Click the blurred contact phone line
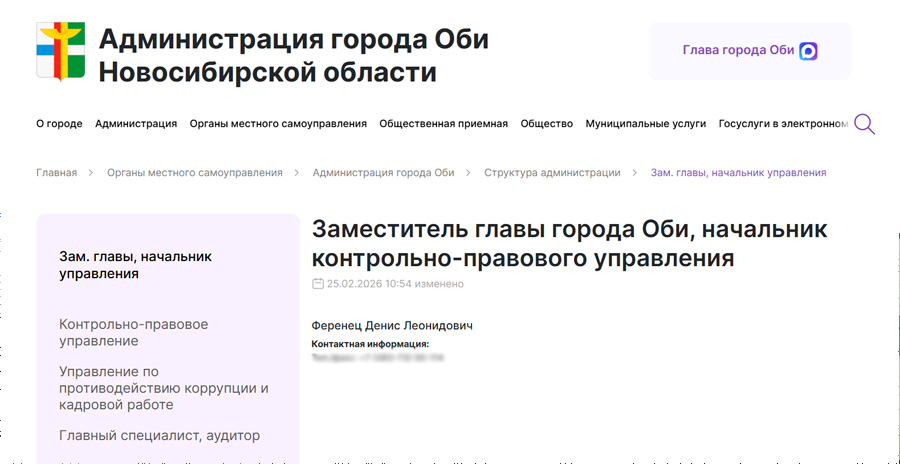 click(x=378, y=358)
